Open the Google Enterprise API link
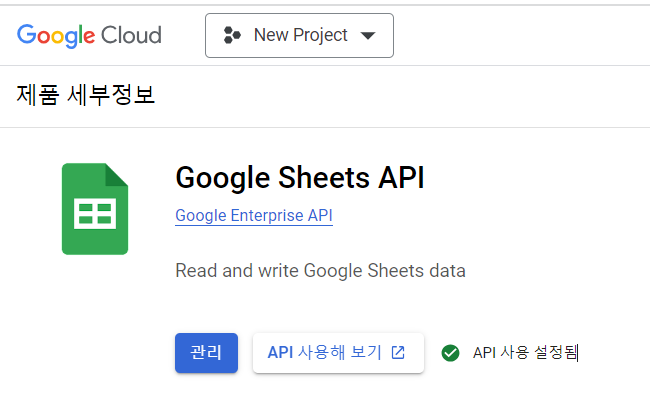This screenshot has width=650, height=400. pos(254,216)
